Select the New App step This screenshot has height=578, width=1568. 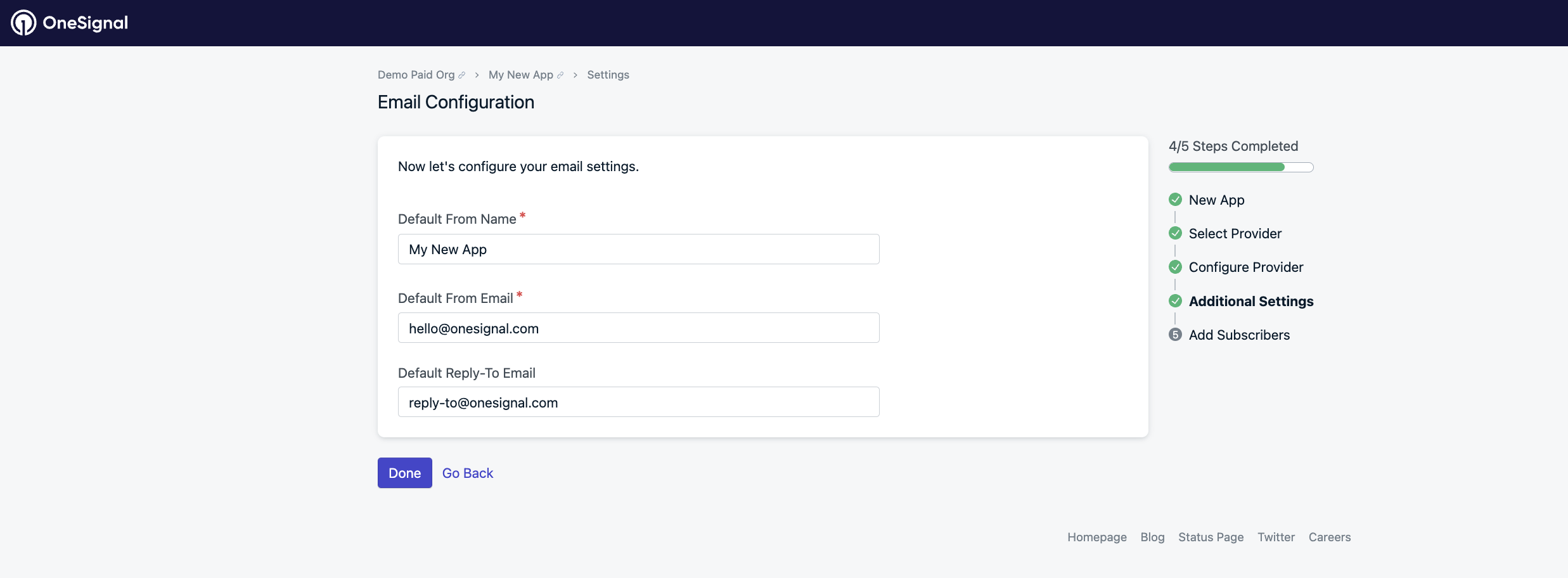coord(1216,200)
